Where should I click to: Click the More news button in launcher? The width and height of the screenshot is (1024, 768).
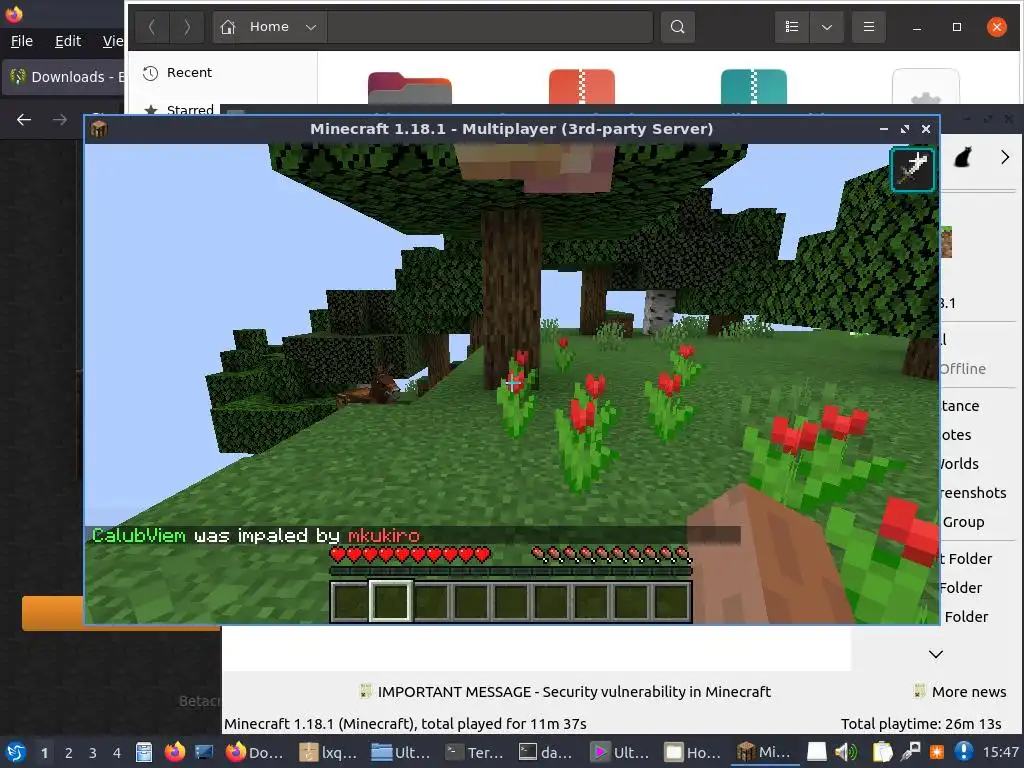click(x=961, y=691)
